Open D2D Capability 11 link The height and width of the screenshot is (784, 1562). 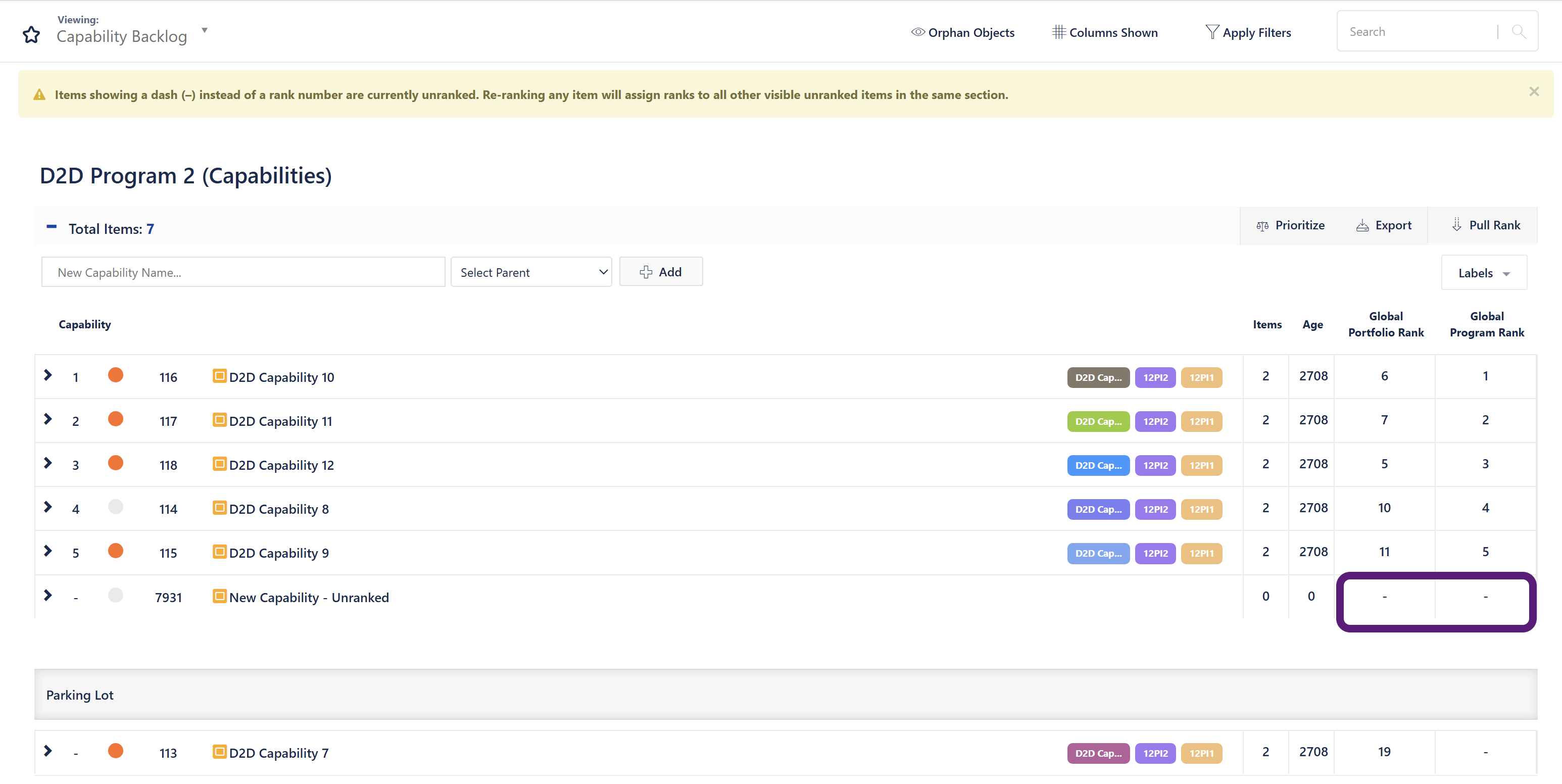pyautogui.click(x=281, y=421)
